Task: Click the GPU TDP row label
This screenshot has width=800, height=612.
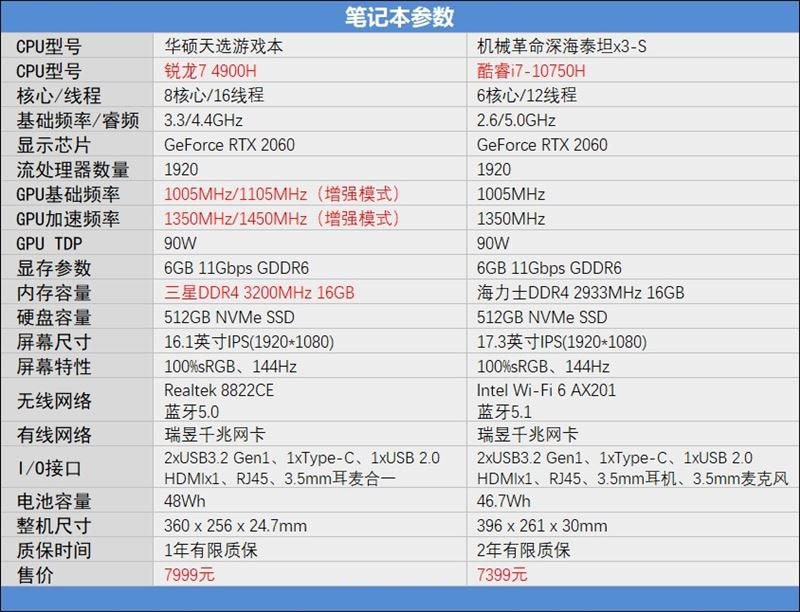Action: (x=49, y=243)
